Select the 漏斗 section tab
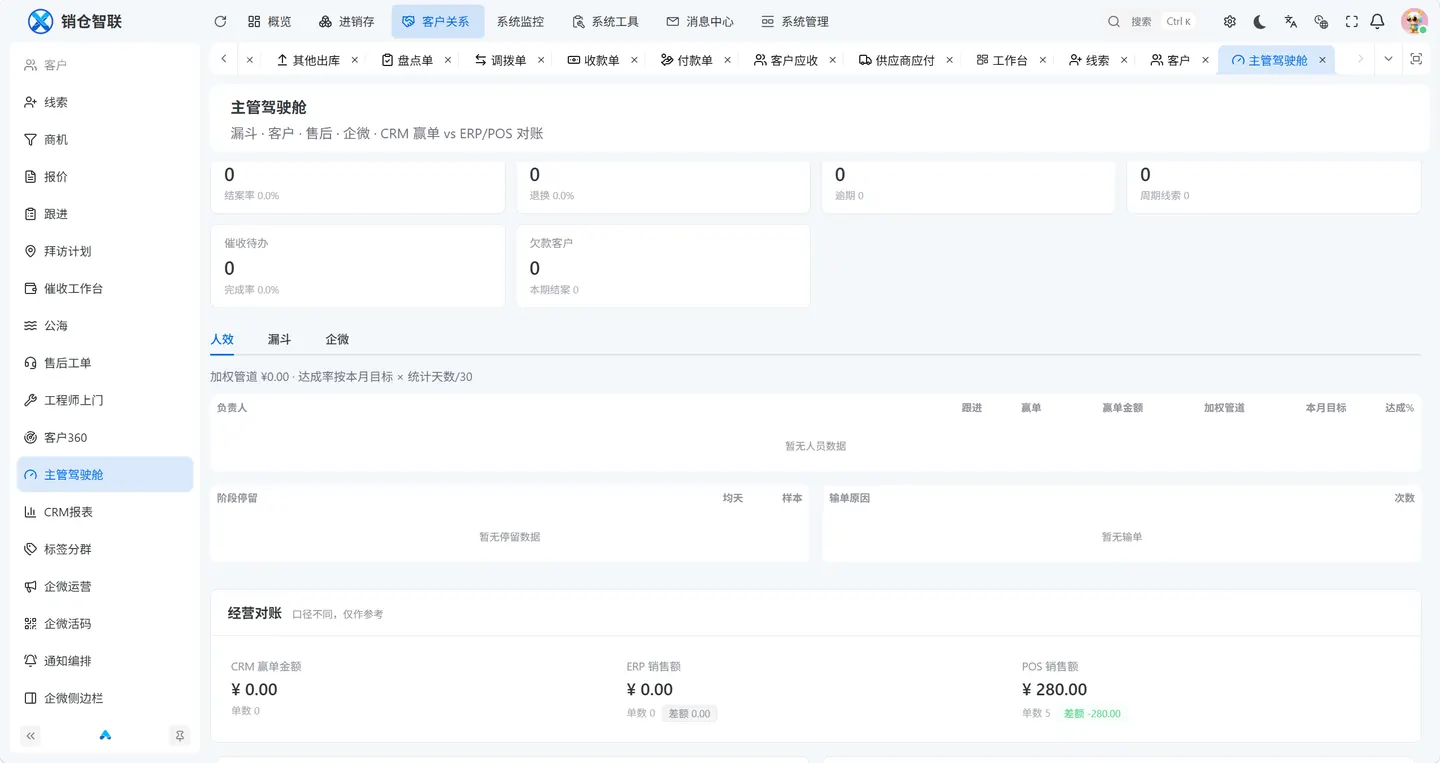The width and height of the screenshot is (1440, 763). [x=280, y=339]
